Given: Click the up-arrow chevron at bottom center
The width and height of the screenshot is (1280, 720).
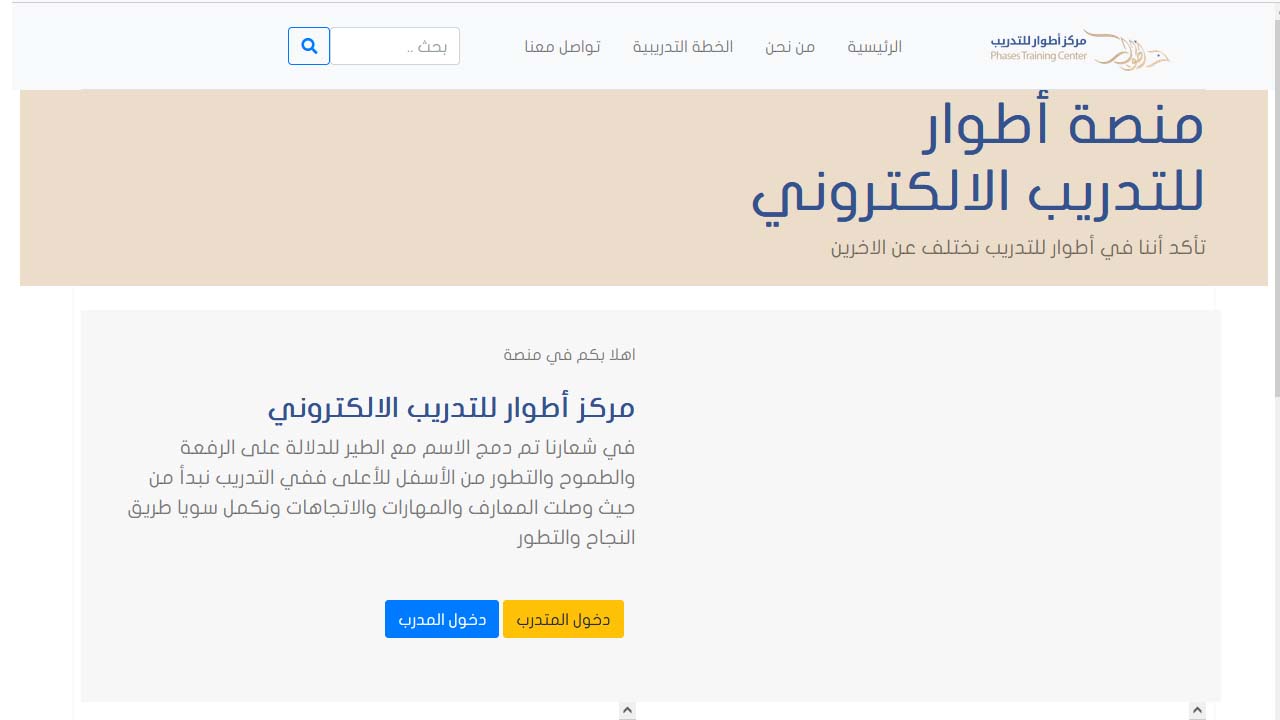Looking at the screenshot, I should pyautogui.click(x=627, y=711).
